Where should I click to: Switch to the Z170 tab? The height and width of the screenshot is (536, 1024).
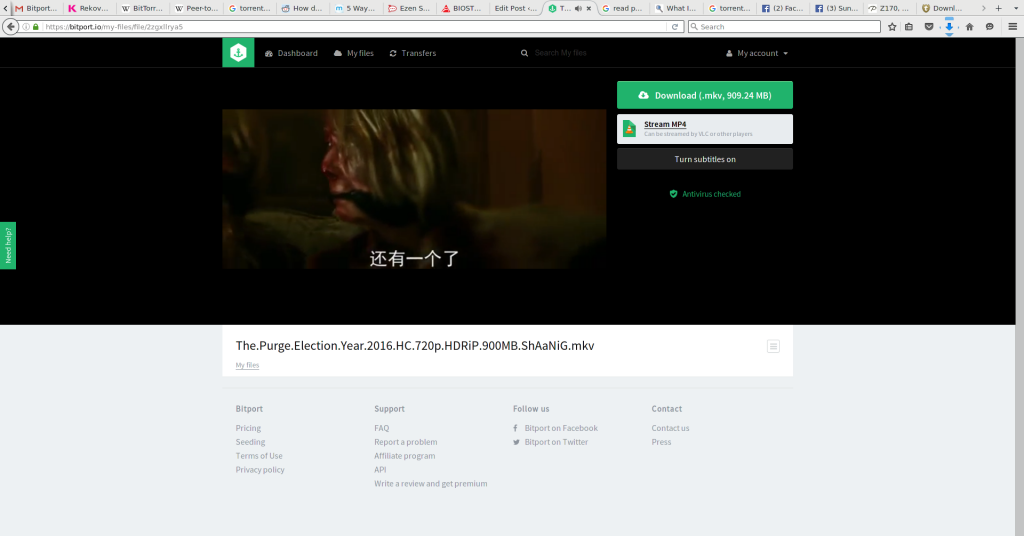[889, 8]
